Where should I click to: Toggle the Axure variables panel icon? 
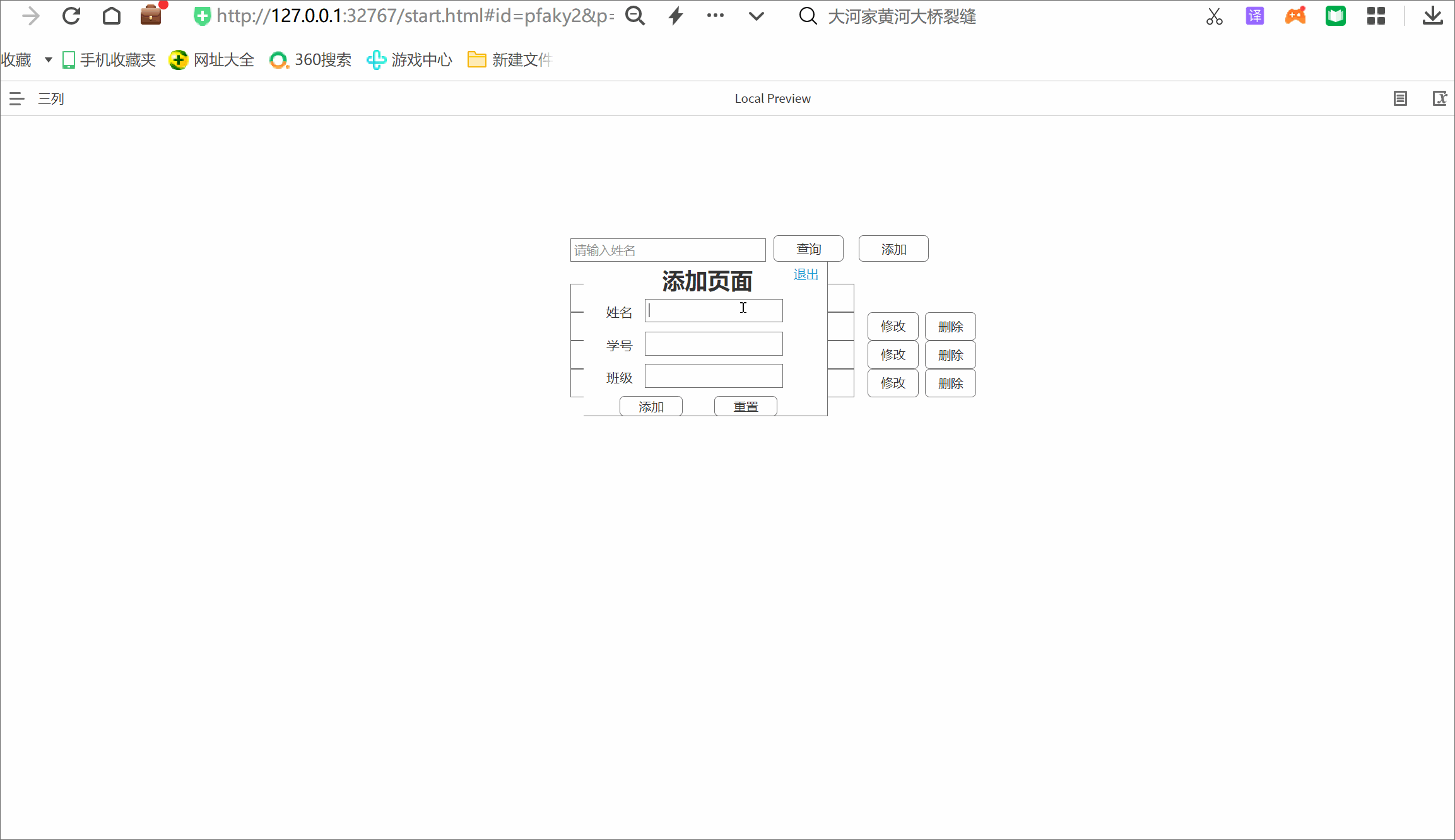point(1439,98)
